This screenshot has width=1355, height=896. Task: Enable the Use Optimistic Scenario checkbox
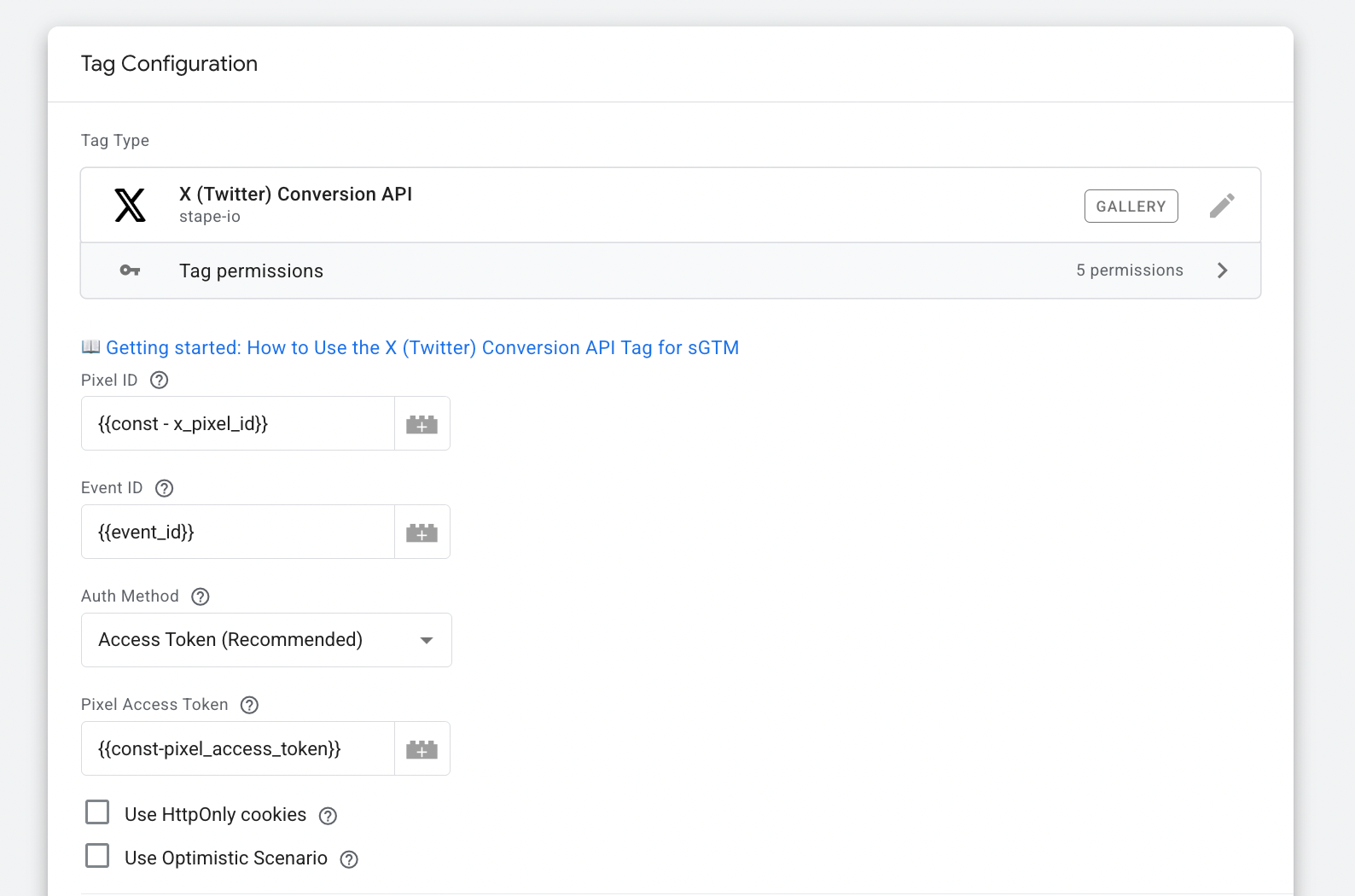pyautogui.click(x=97, y=855)
